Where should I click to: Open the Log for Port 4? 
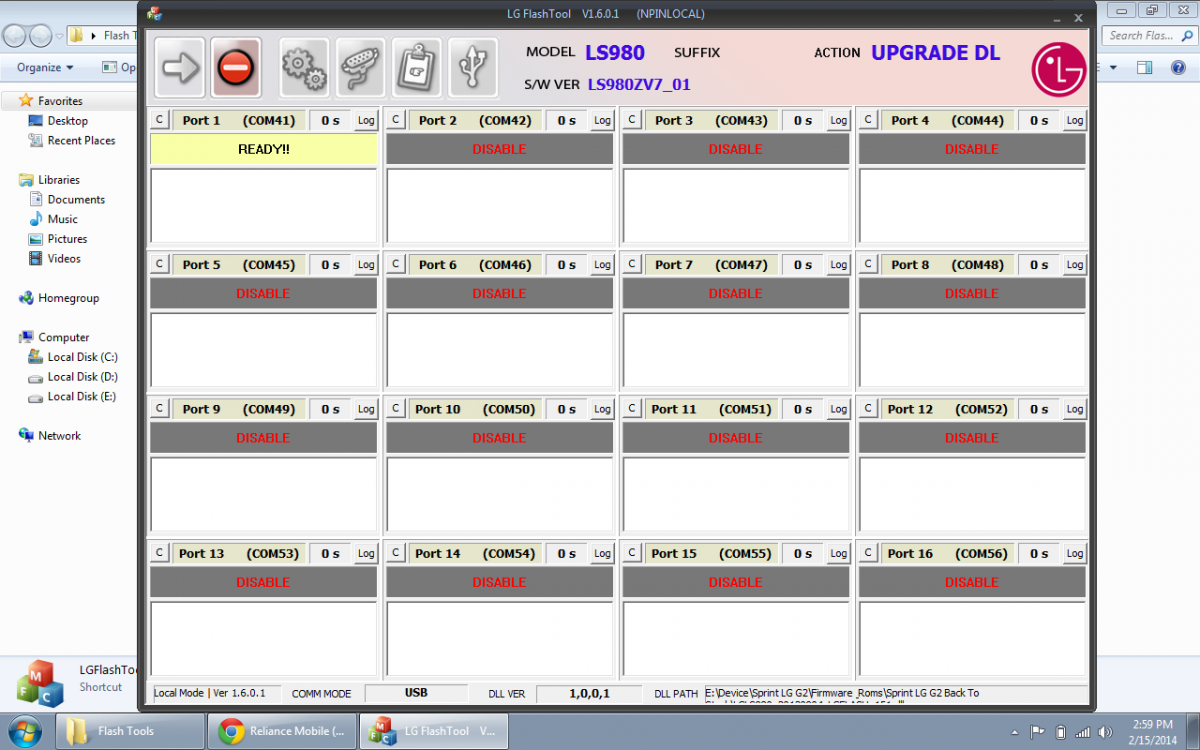tap(1074, 120)
